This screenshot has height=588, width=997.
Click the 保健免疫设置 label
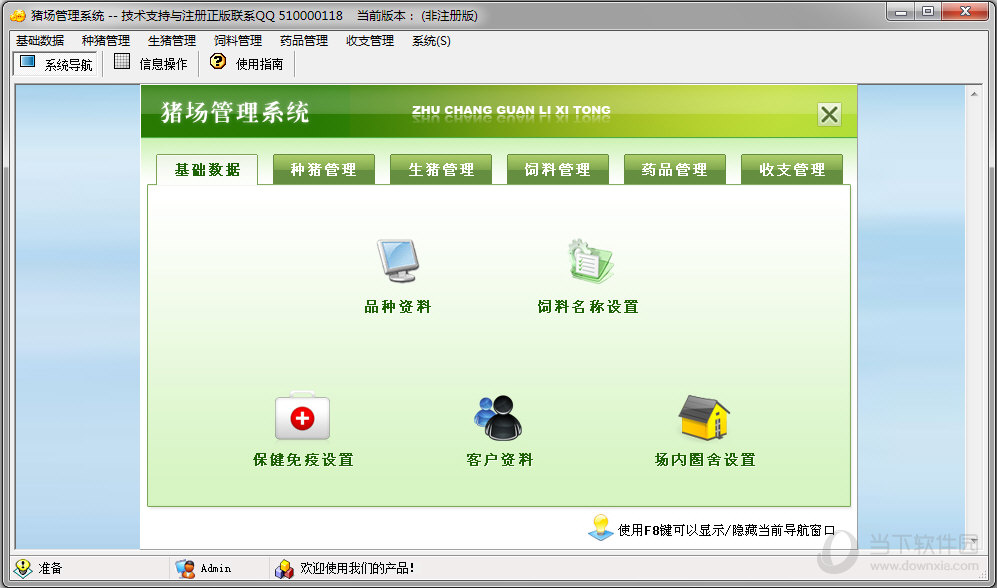[x=303, y=459]
